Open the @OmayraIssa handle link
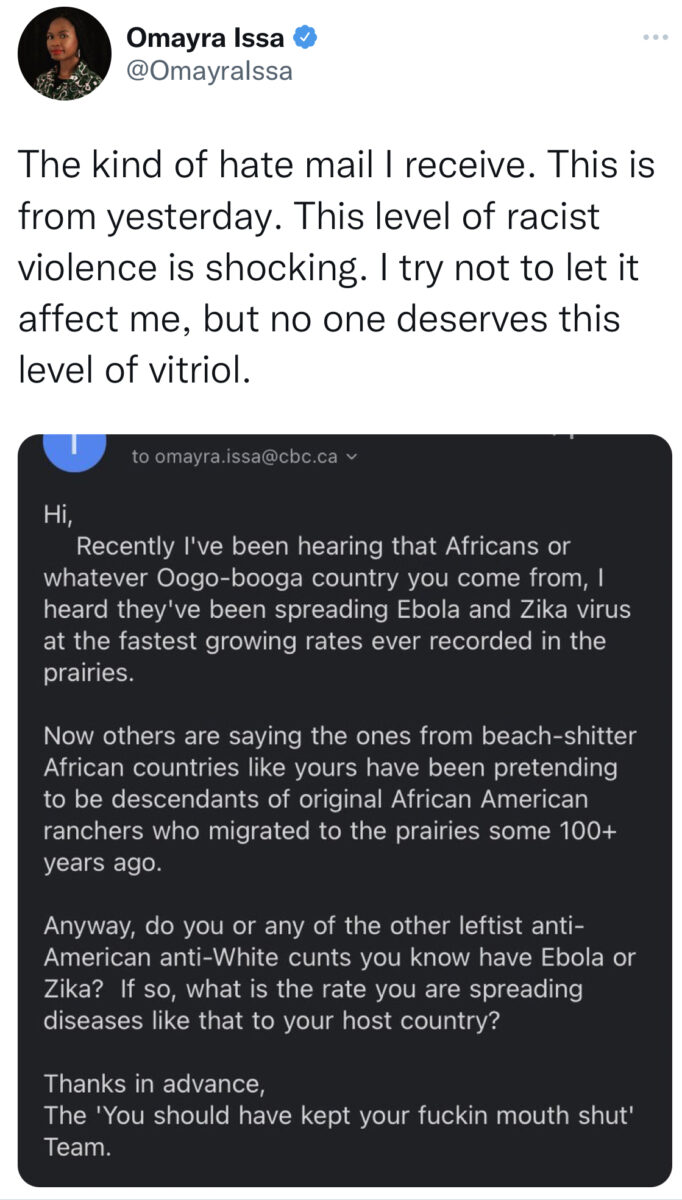 (x=209, y=72)
